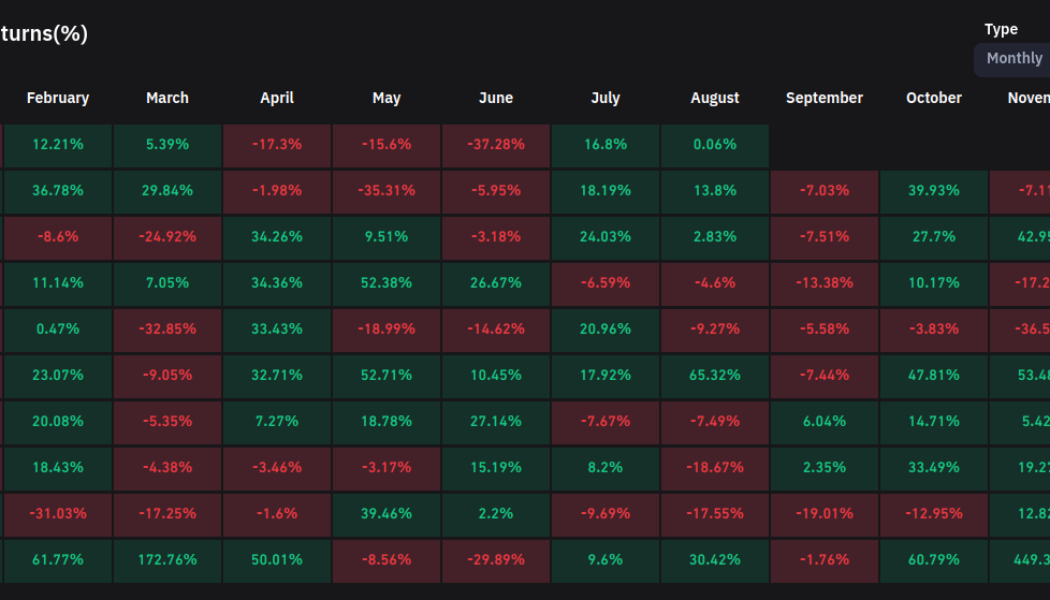Select the 0.06% August return cell
The width and height of the screenshot is (1050, 600).
[x=715, y=144]
